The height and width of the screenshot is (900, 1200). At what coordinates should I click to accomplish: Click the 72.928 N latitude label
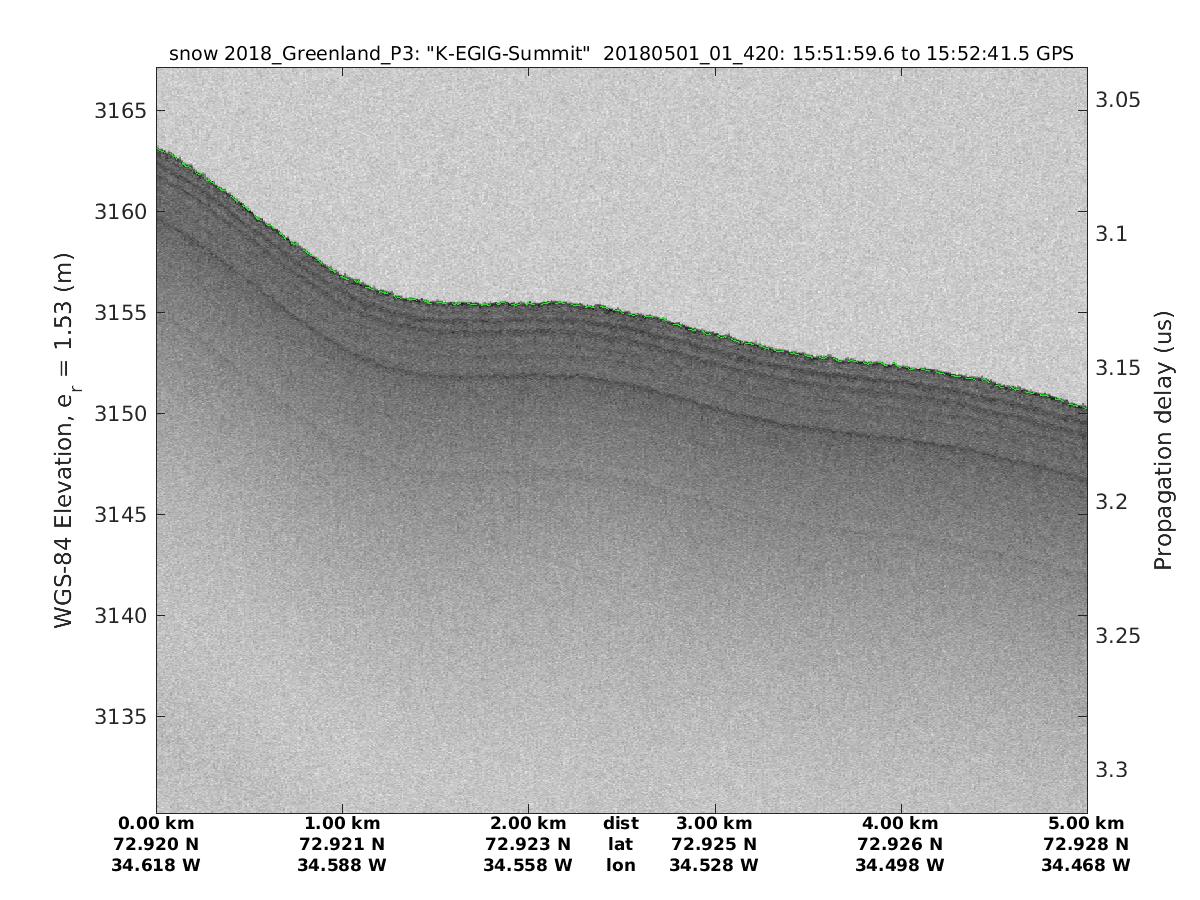coord(1086,843)
